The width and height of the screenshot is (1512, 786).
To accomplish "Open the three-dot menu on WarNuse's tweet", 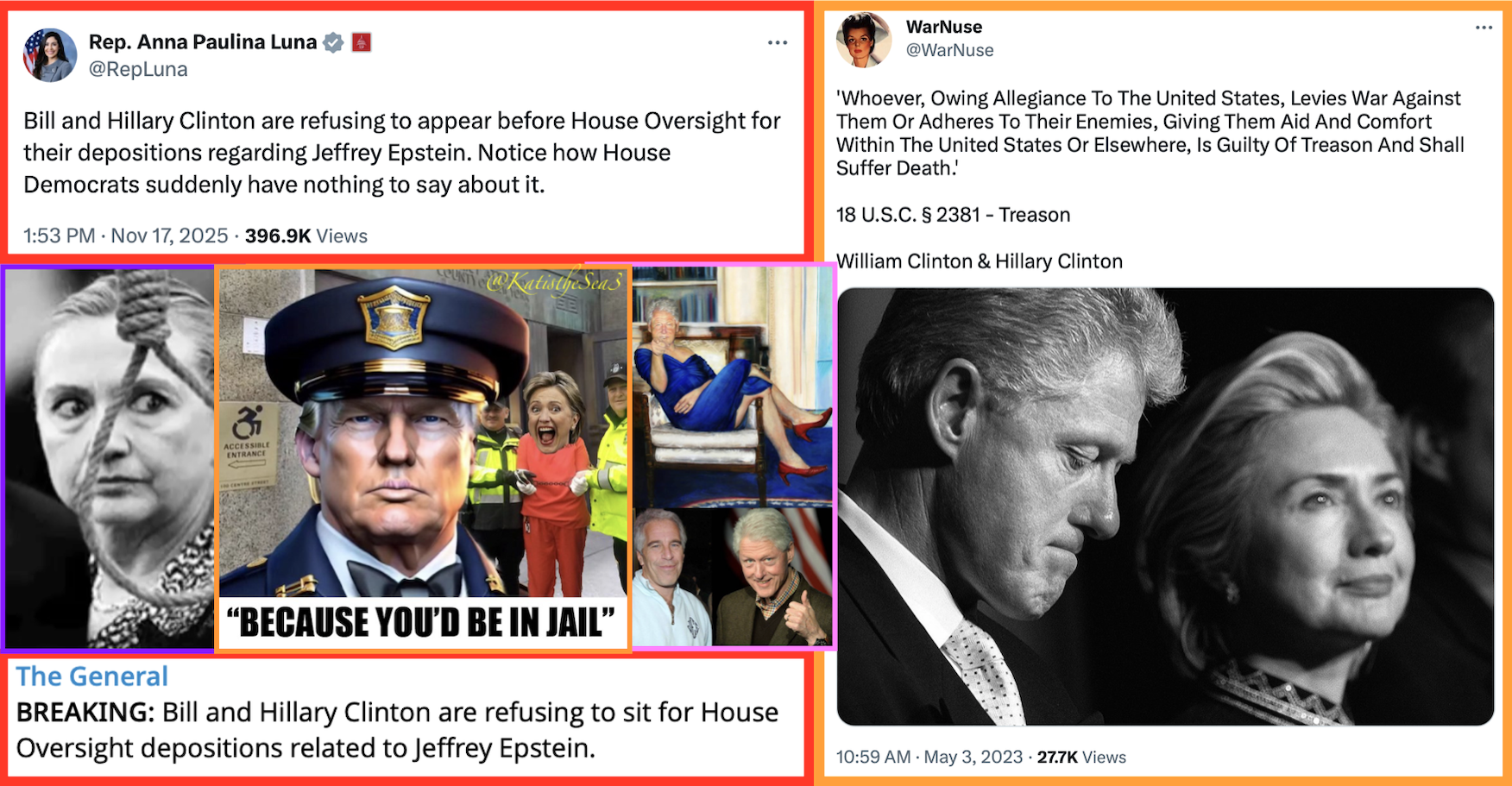I will pos(1484,28).
